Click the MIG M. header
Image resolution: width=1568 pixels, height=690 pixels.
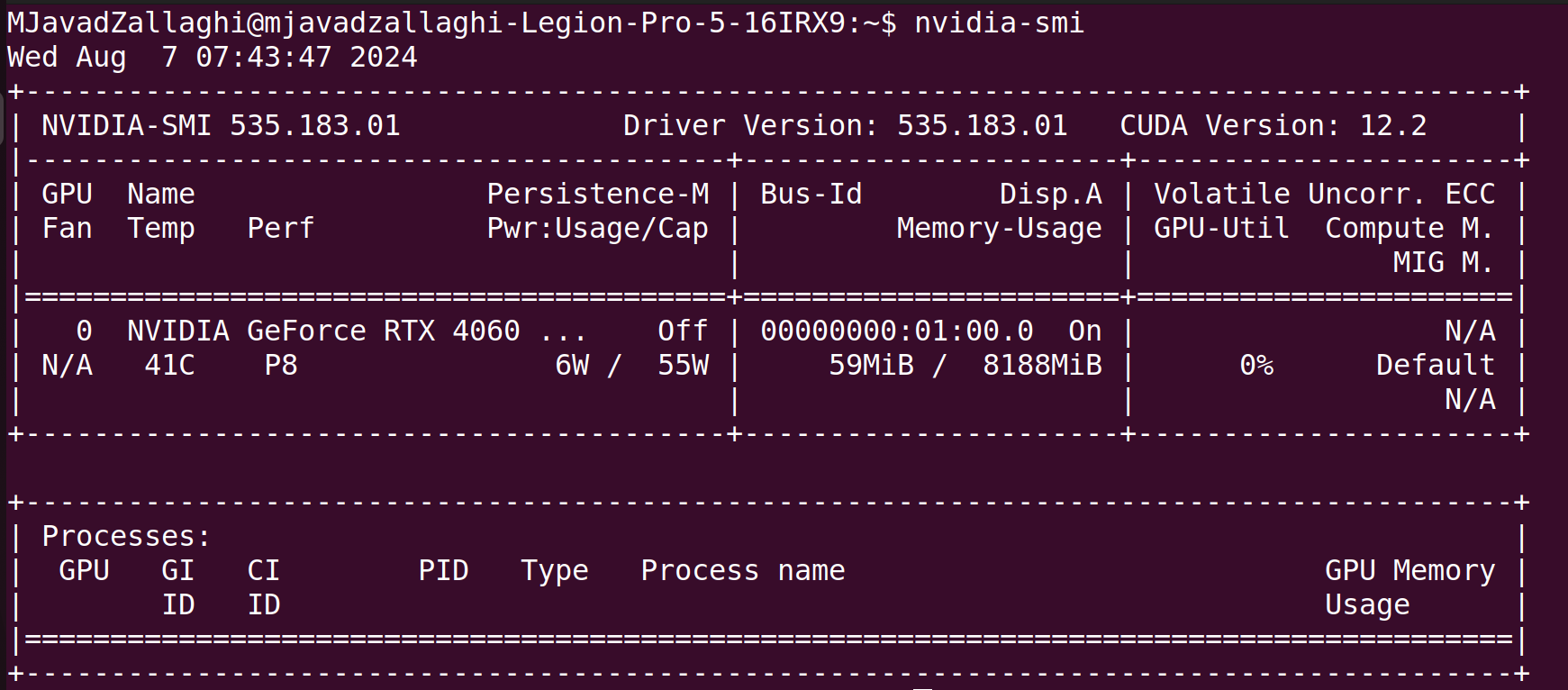click(x=1444, y=262)
